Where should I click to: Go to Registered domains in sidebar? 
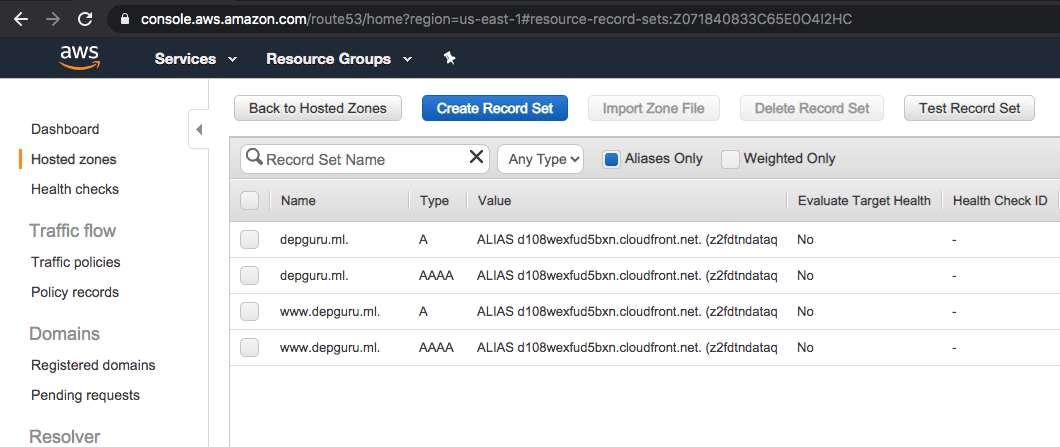click(x=93, y=365)
